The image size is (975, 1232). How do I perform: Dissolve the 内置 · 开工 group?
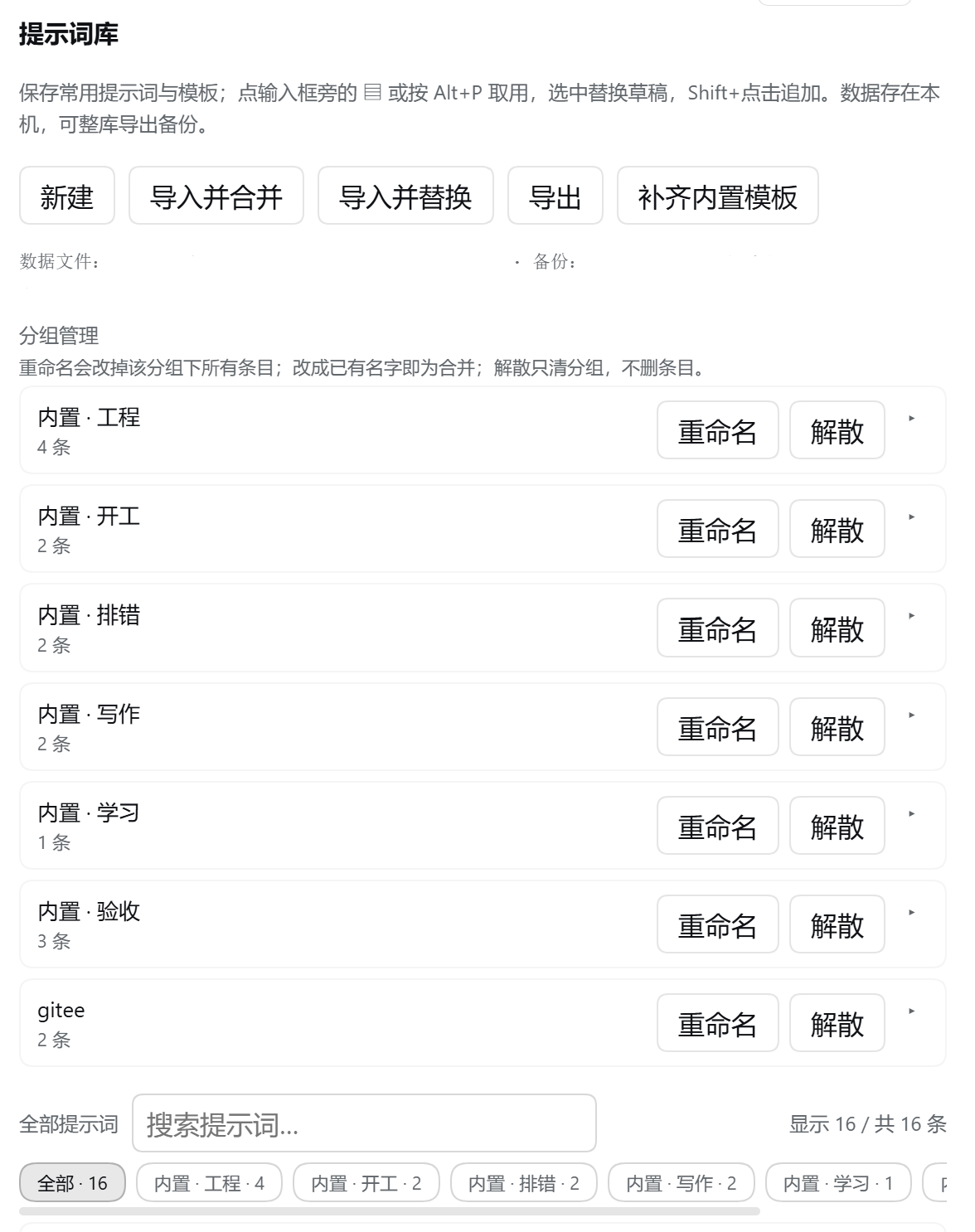click(x=837, y=529)
